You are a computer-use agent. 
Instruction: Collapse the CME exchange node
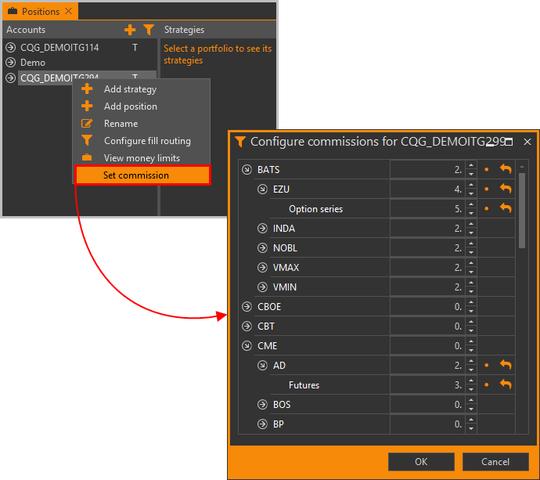(x=247, y=346)
